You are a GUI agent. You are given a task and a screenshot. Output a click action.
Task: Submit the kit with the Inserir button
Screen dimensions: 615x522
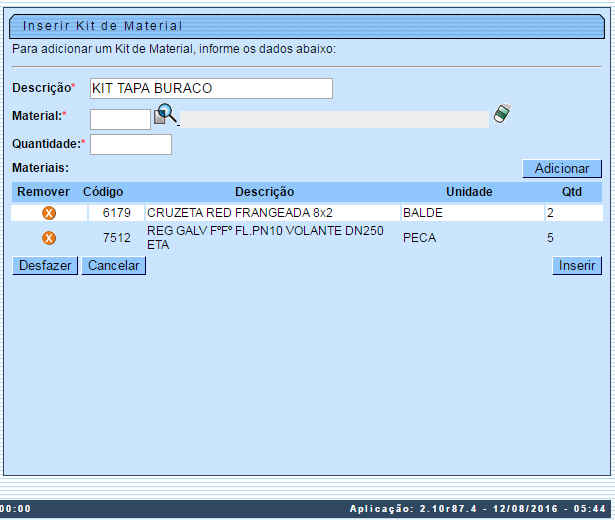tap(577, 266)
